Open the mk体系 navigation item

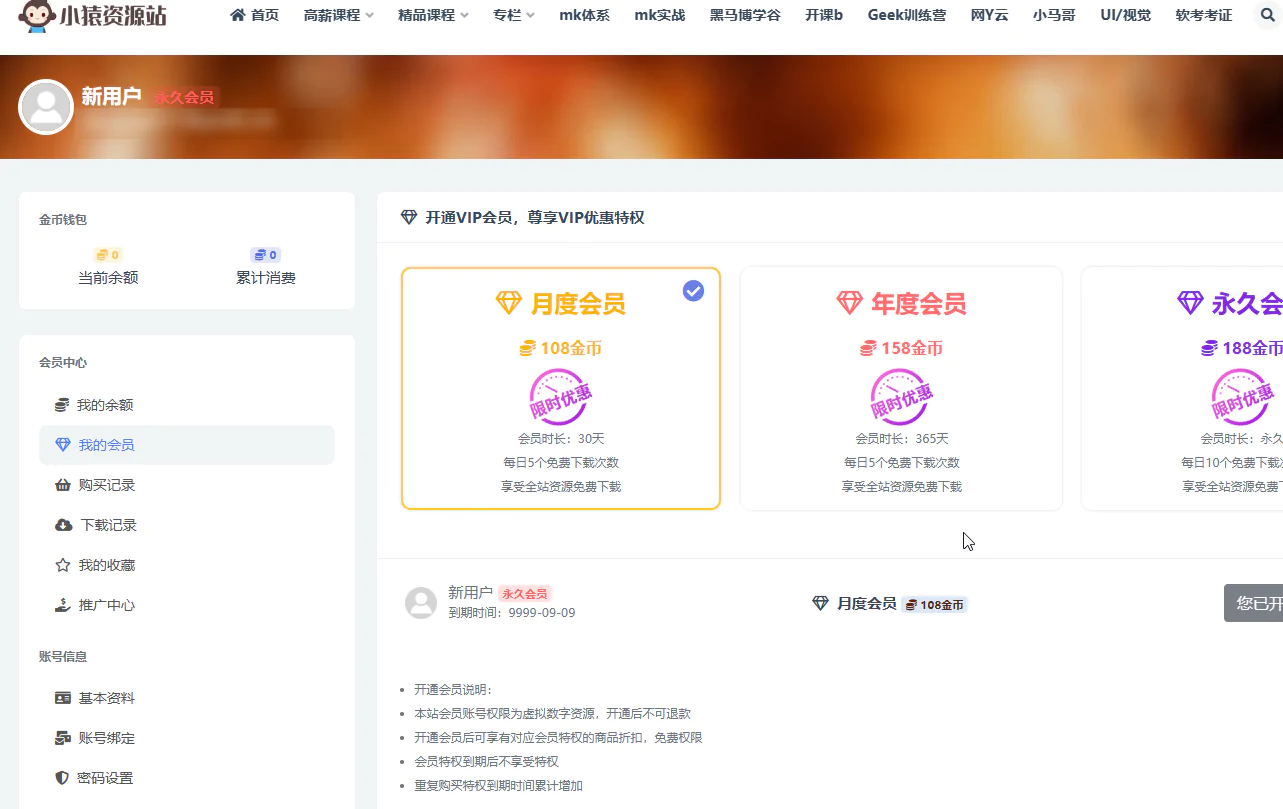coord(585,15)
